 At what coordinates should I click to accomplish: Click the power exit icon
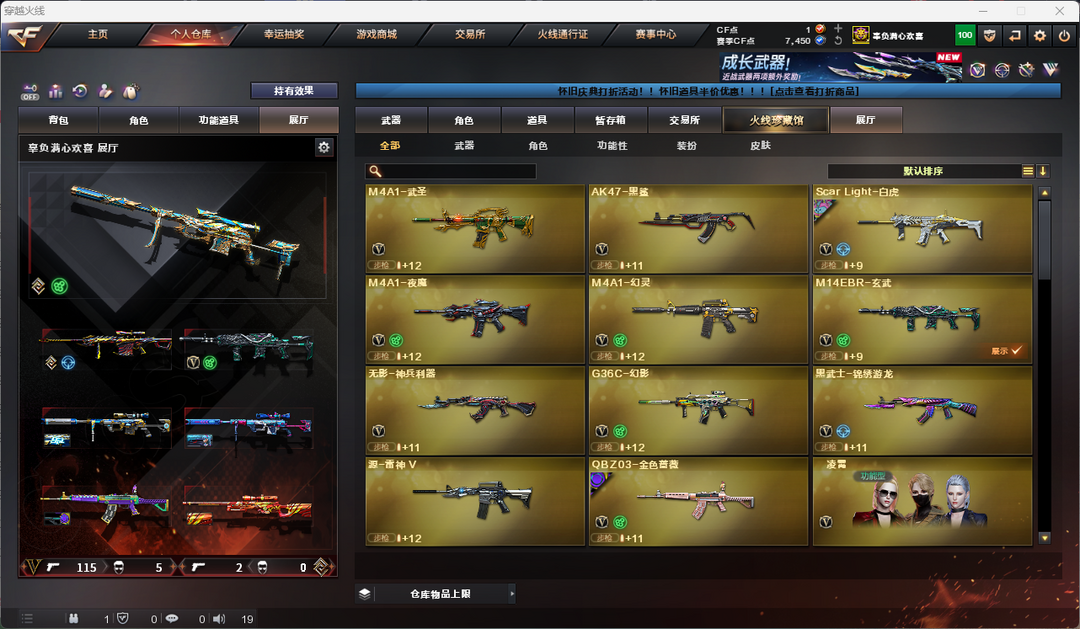1064,35
